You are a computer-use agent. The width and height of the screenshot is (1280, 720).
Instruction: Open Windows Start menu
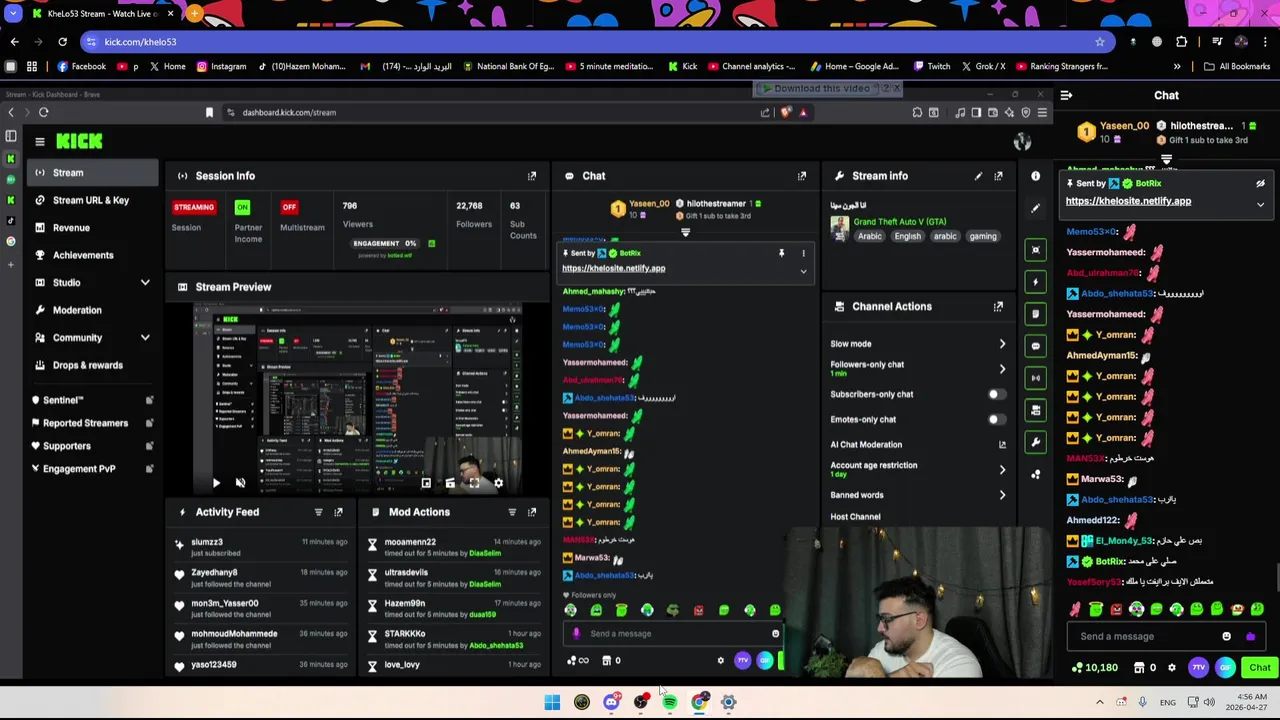552,703
